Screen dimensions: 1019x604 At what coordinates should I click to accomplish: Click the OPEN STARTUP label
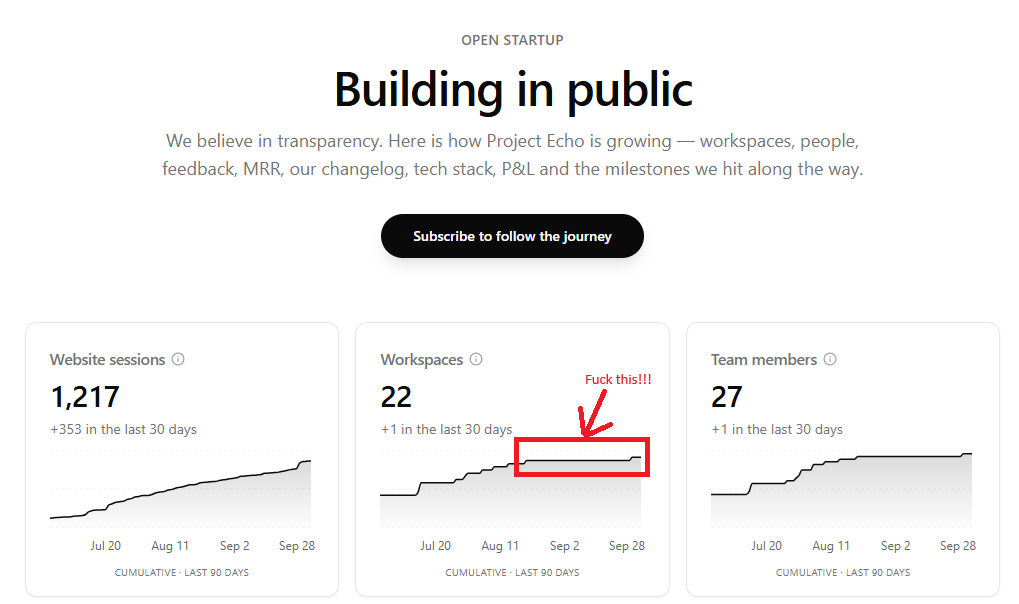pyautogui.click(x=512, y=40)
